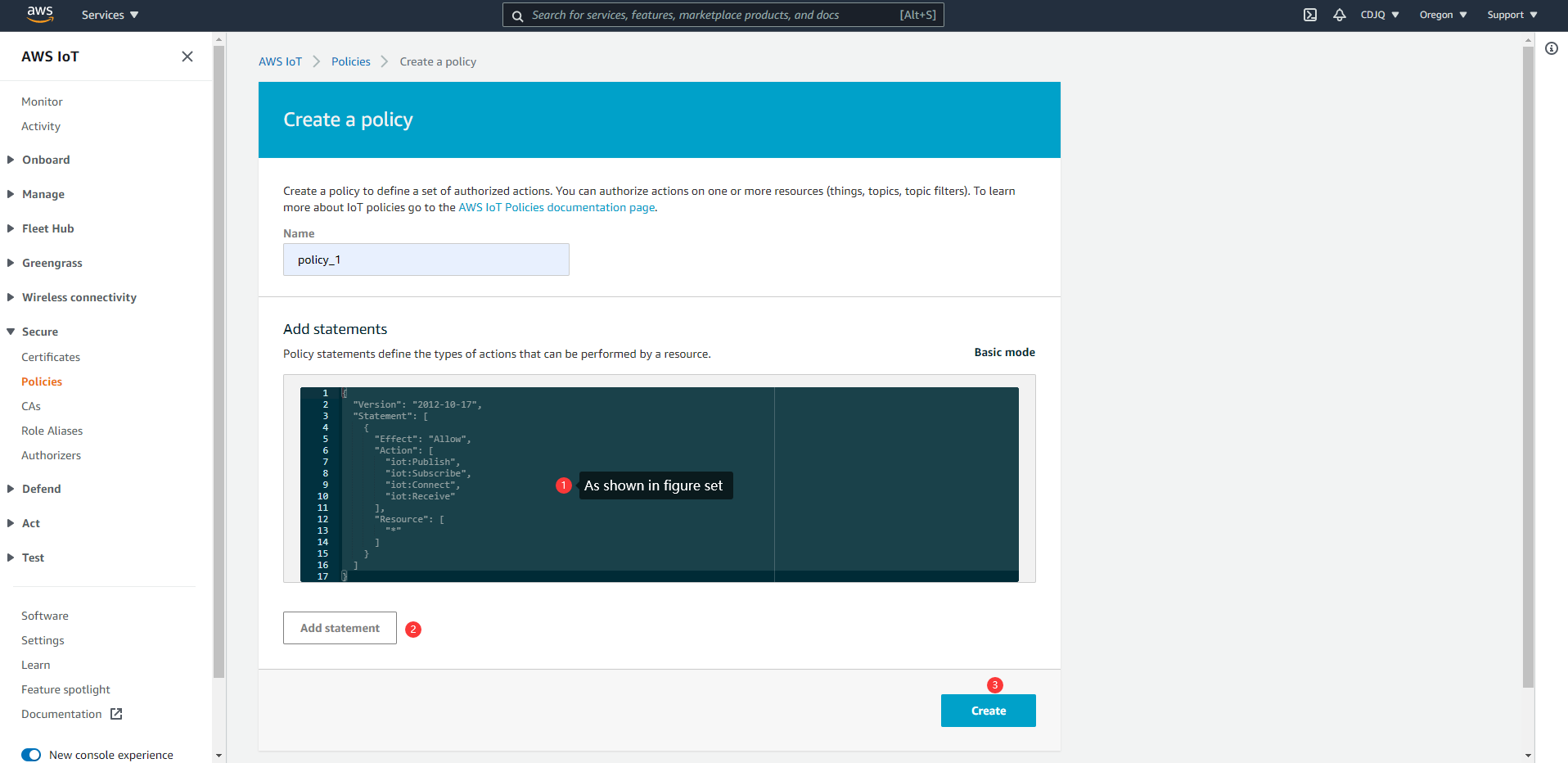Click the Create button
The image size is (1568, 763).
pos(988,711)
